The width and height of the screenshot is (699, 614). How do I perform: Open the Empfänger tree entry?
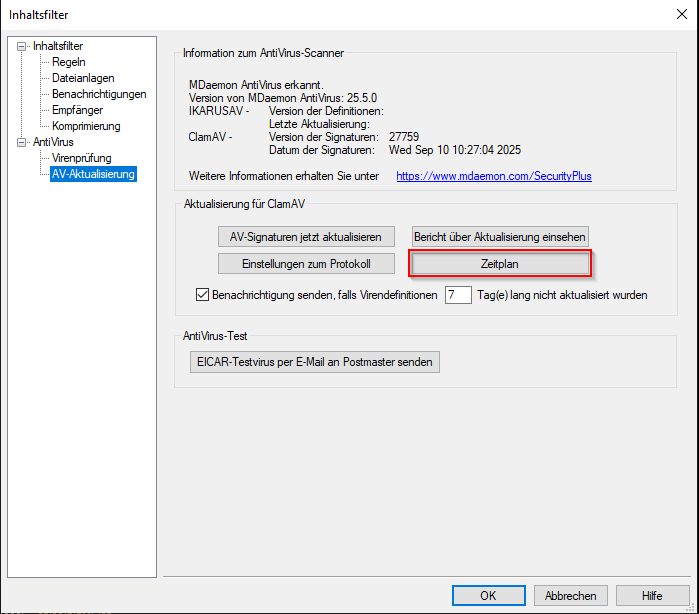click(77, 110)
